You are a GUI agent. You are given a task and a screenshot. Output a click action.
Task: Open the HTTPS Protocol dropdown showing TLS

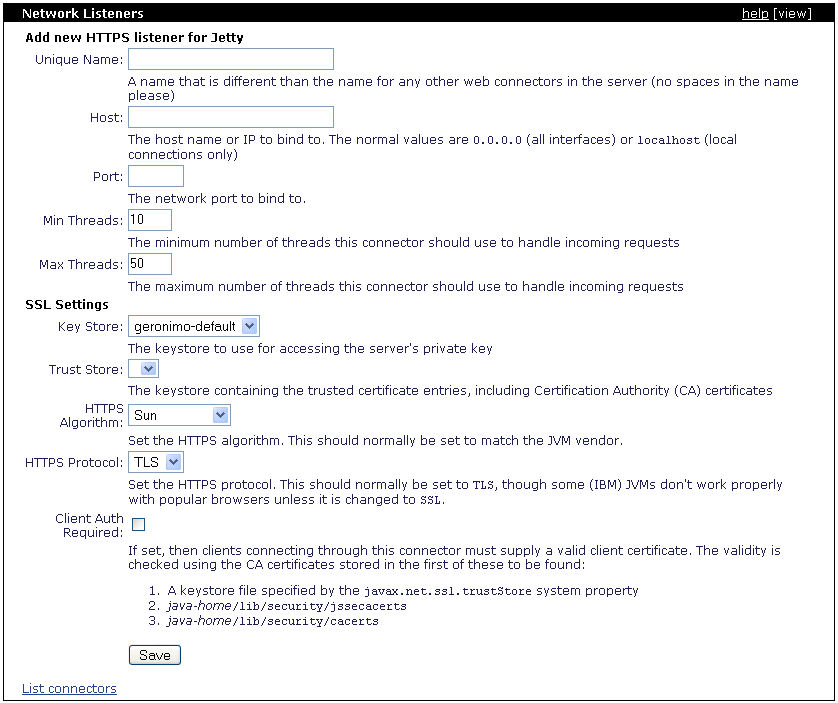[x=156, y=462]
